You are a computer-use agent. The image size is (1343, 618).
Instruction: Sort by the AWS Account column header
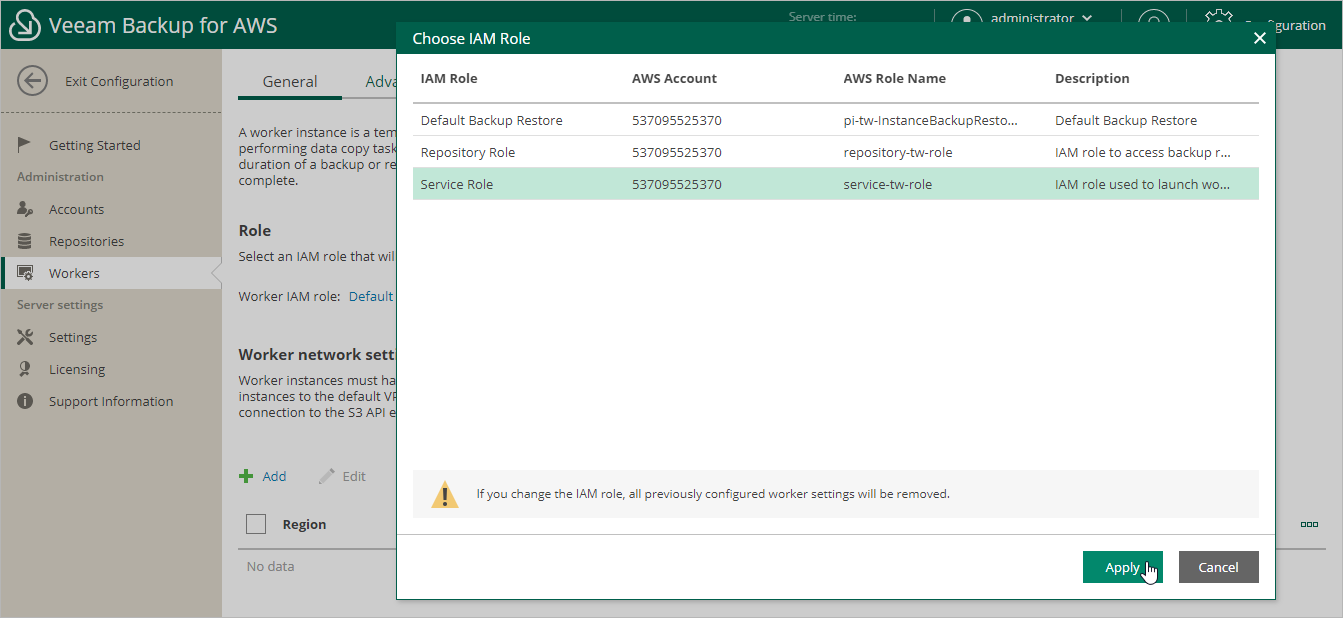(x=674, y=78)
